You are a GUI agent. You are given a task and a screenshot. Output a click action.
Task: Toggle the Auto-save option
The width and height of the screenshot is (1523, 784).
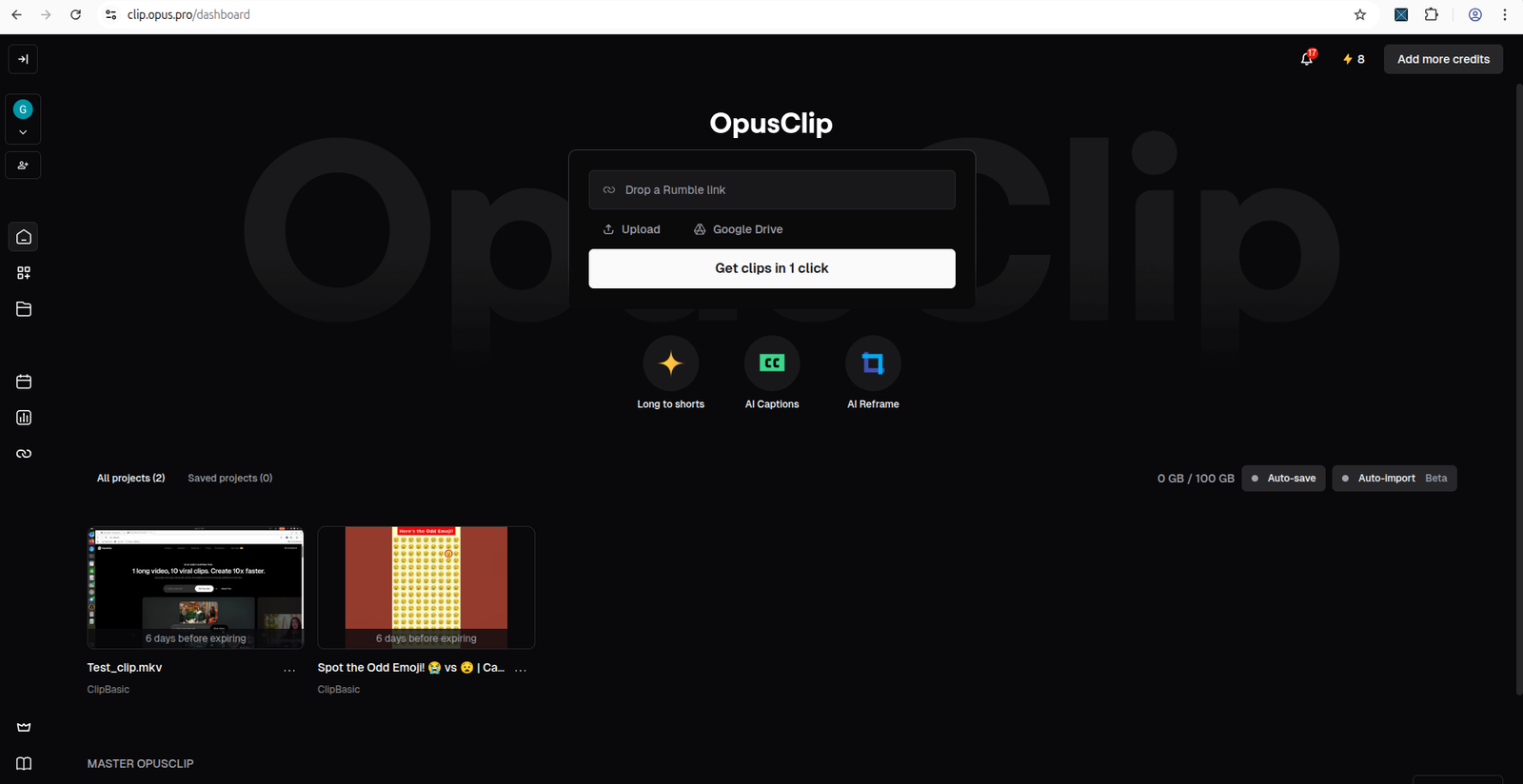click(1283, 479)
